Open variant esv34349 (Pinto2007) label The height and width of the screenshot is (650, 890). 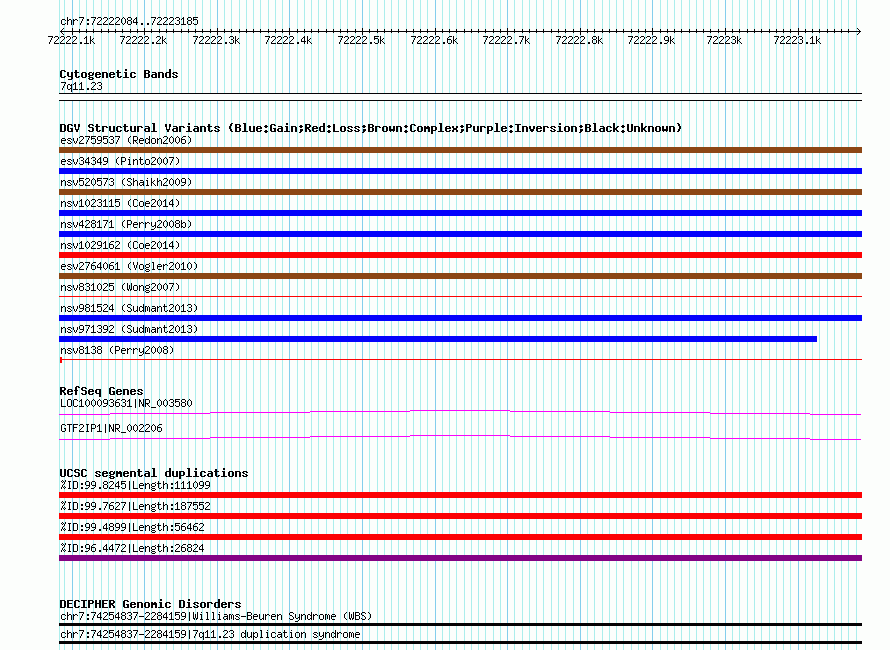[x=120, y=161]
